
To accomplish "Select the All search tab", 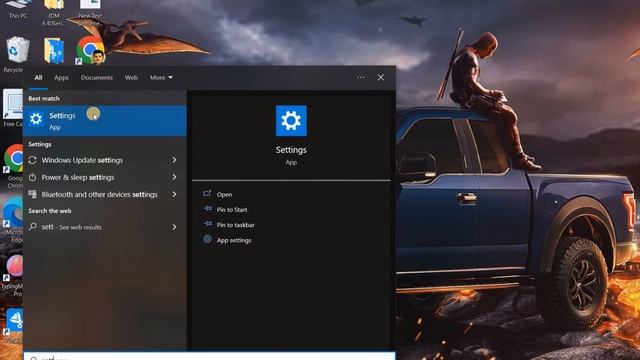I will click(x=38, y=78).
